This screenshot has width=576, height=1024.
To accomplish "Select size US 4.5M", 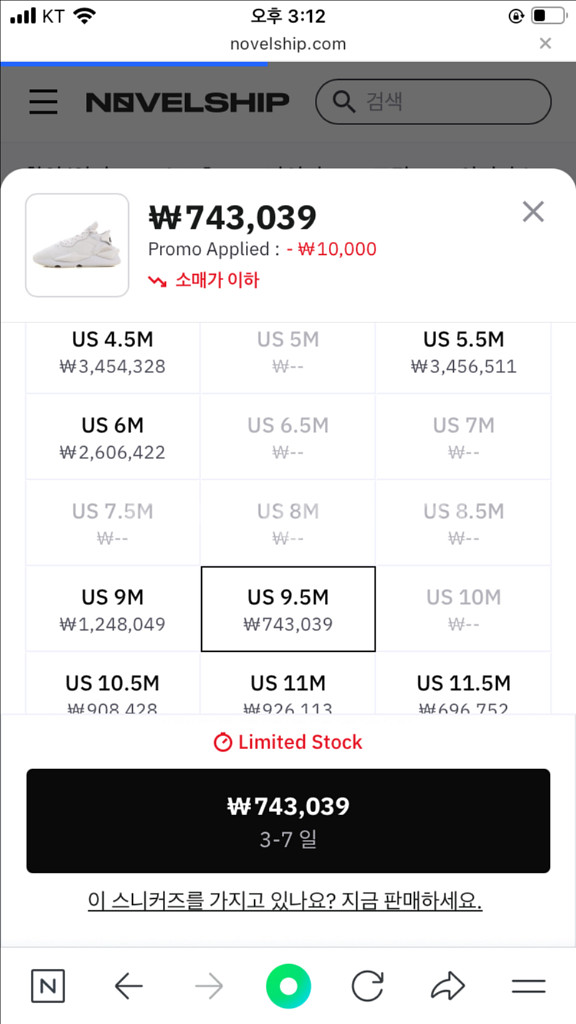I will pos(112,352).
